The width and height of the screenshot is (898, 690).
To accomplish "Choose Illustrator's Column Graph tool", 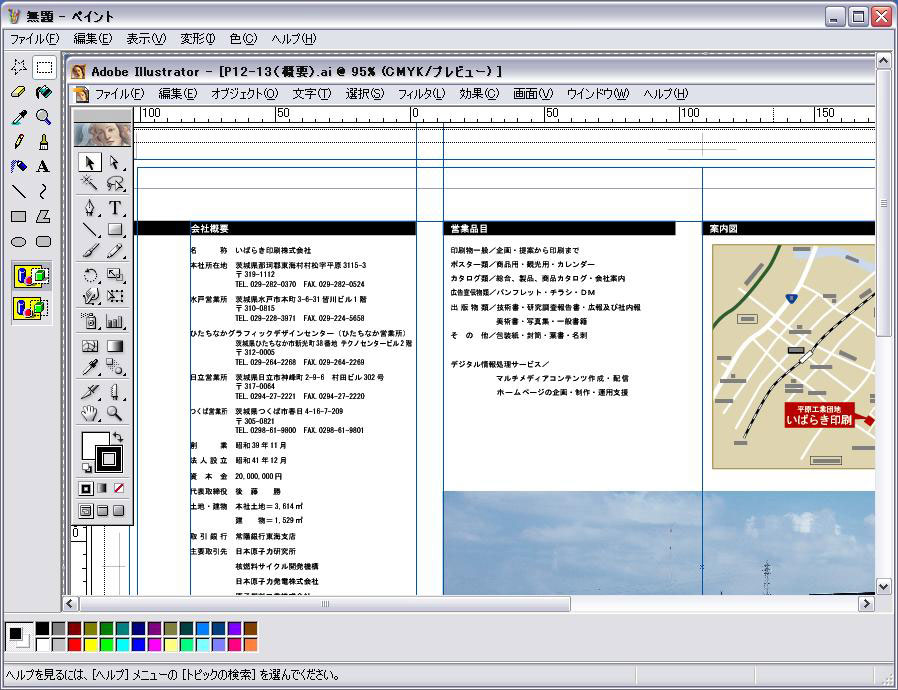I will coord(115,321).
